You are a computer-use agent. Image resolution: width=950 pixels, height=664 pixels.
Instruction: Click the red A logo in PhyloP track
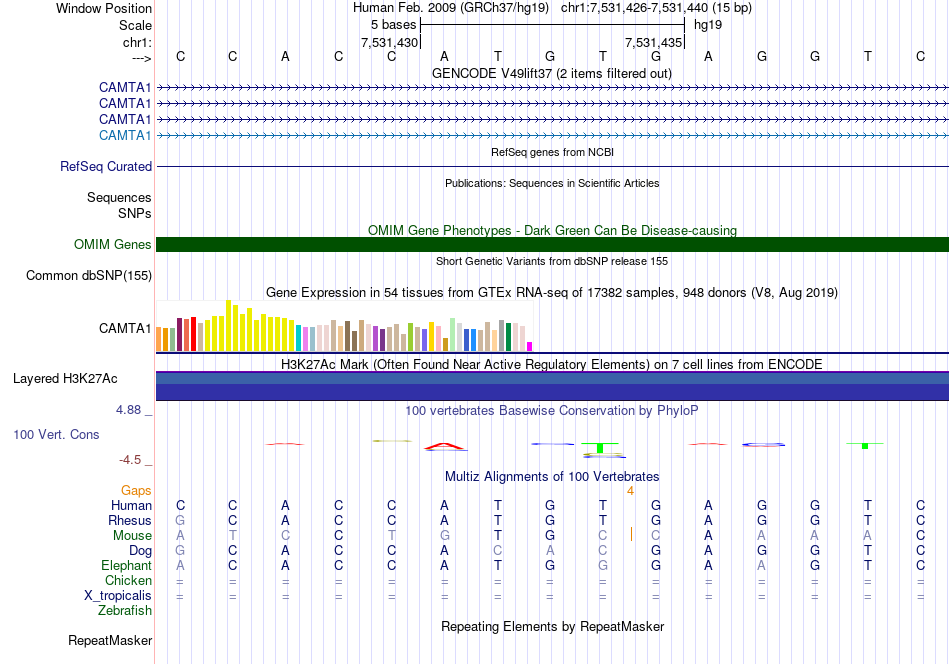(x=445, y=447)
